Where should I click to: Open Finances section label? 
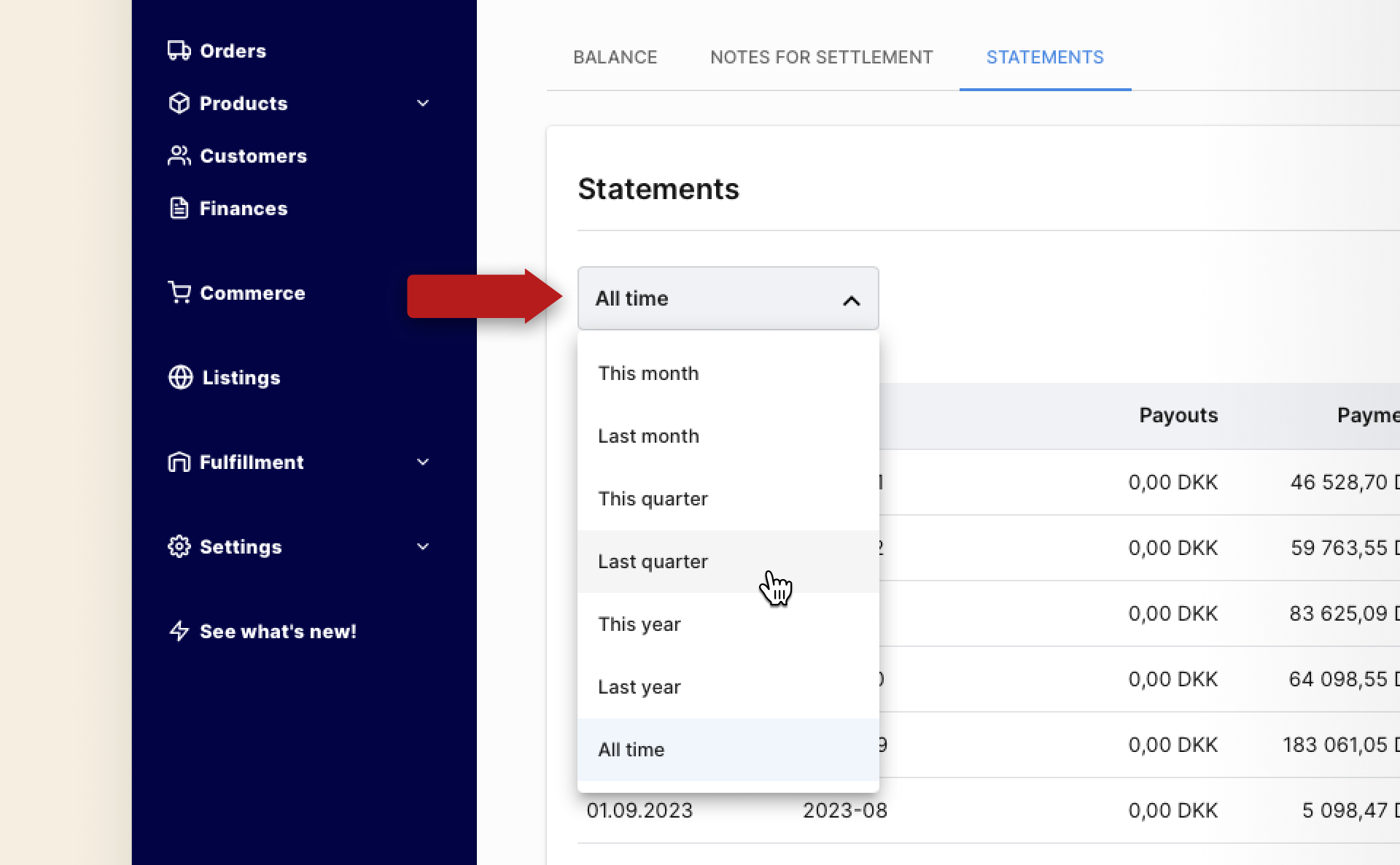[244, 209]
